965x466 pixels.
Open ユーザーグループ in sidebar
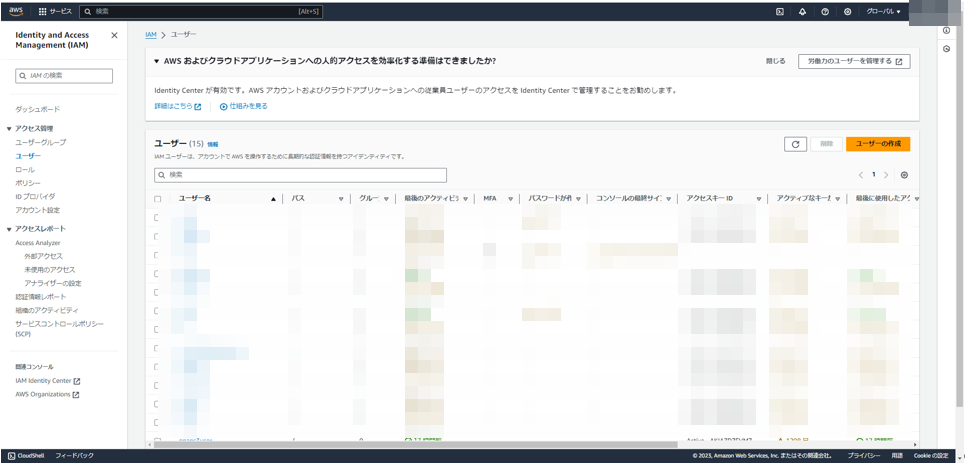click(41, 143)
